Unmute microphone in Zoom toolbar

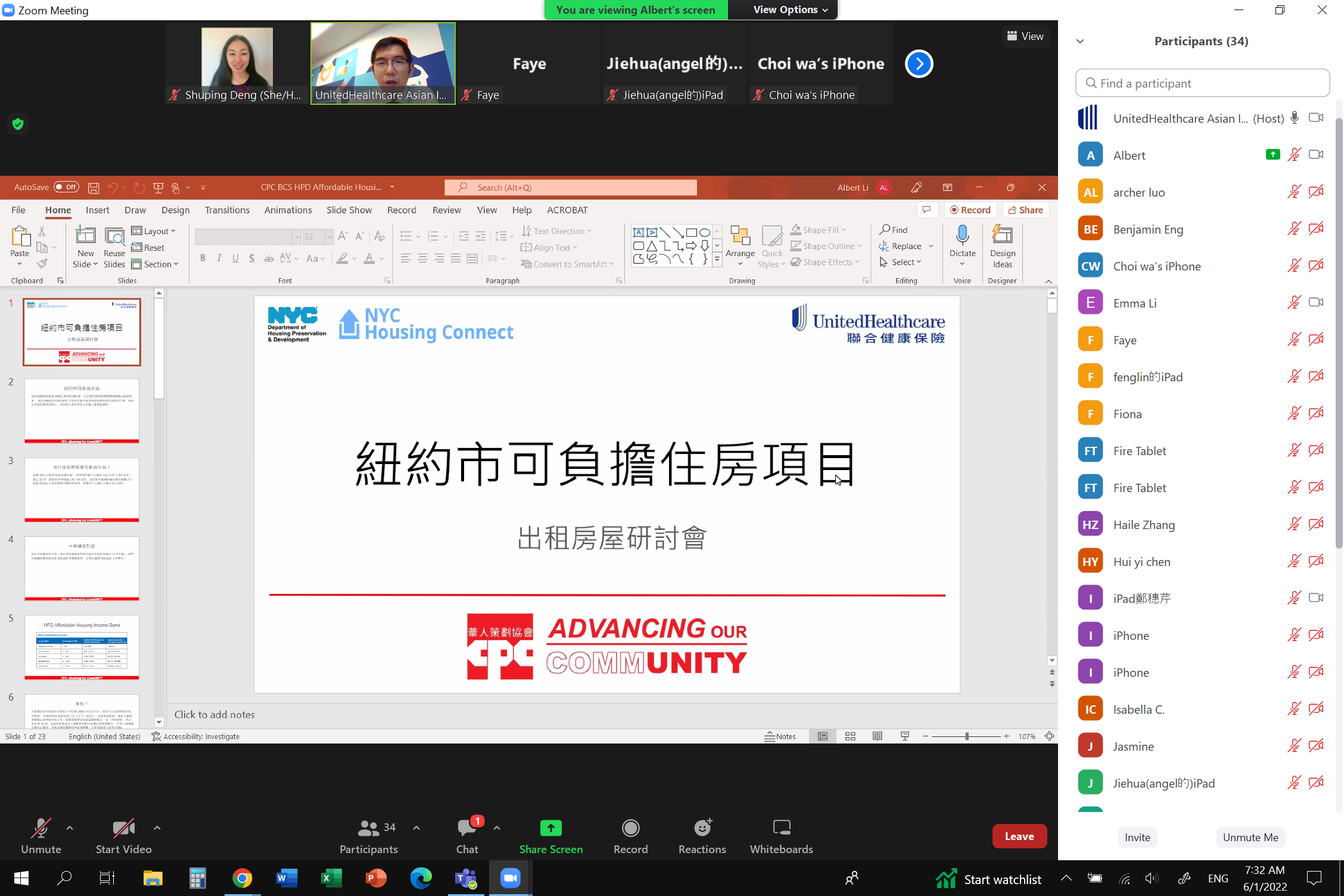41,835
